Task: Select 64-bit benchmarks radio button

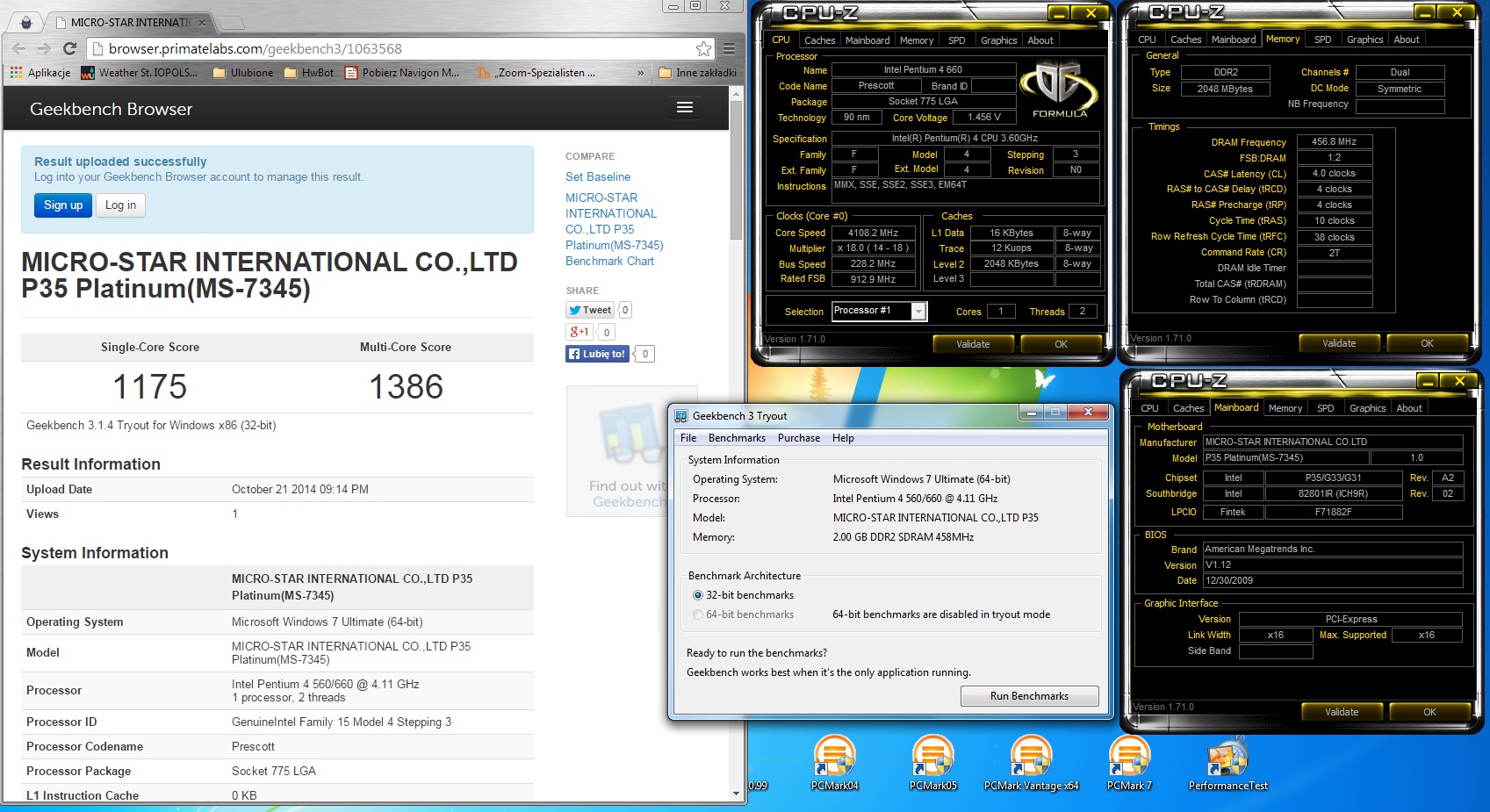Action: 698,614
